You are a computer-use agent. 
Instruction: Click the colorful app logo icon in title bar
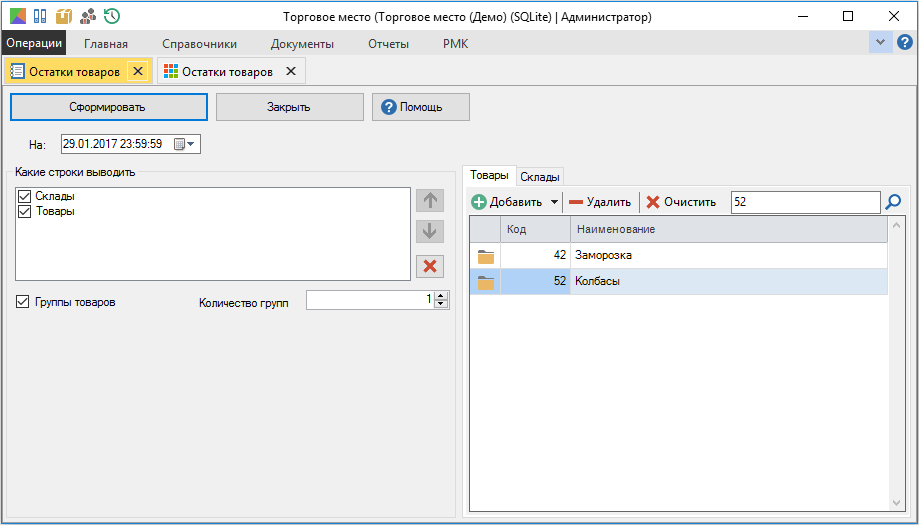click(x=18, y=16)
